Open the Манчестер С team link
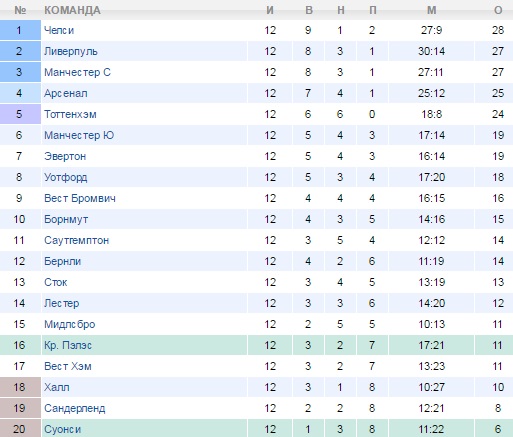Screen dimensions: 513x437 click(x=77, y=72)
